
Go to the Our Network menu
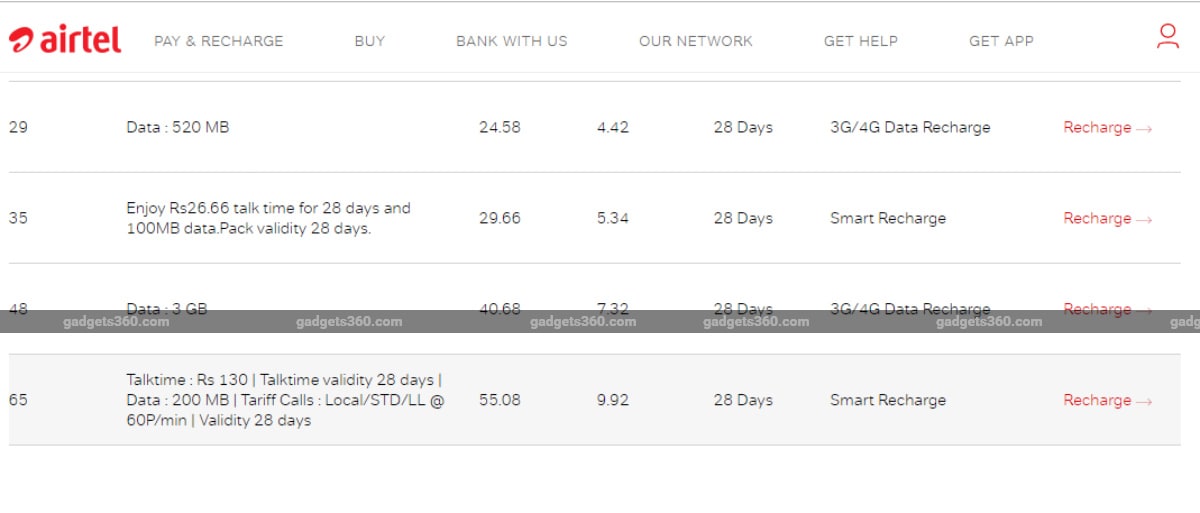(x=695, y=41)
